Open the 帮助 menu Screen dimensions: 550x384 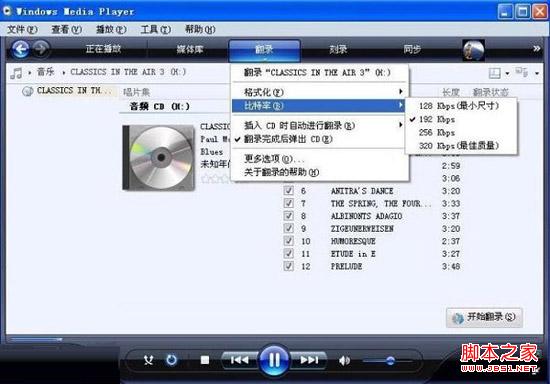tap(200, 29)
